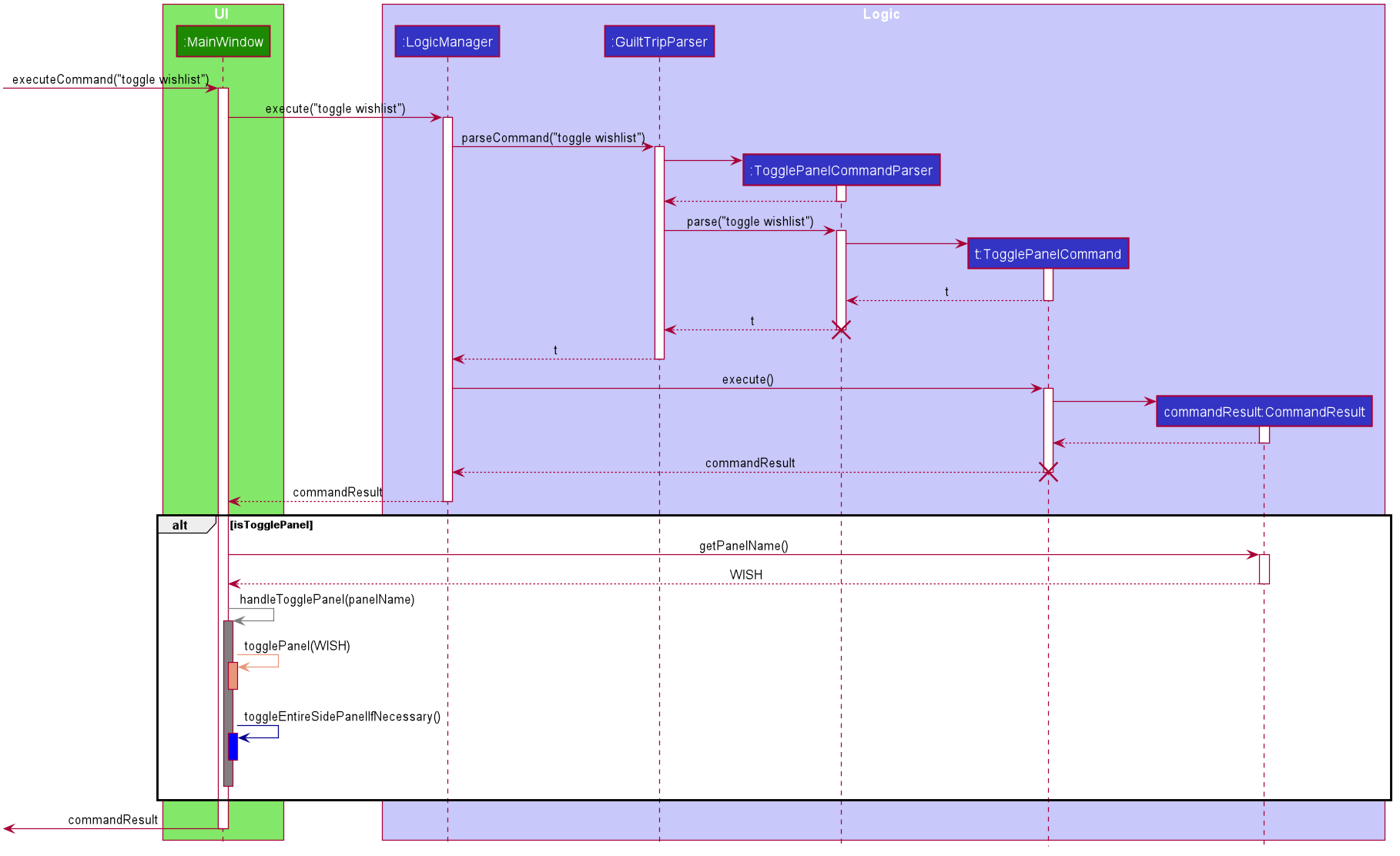Screen dimensions: 1400x856
Task: Click the executeCommand("toggle wishlist") label
Action: click(110, 79)
